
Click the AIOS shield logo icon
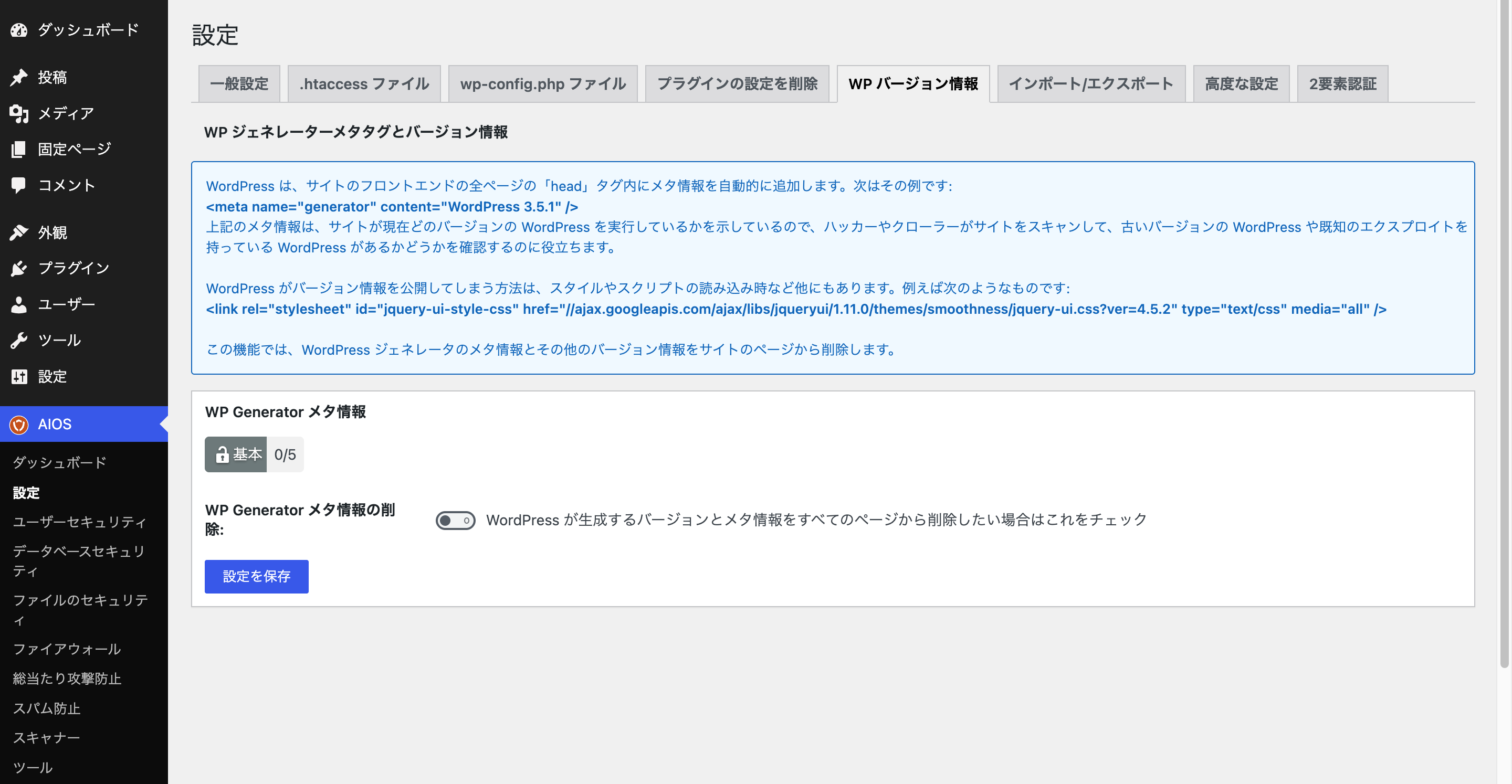pos(19,425)
